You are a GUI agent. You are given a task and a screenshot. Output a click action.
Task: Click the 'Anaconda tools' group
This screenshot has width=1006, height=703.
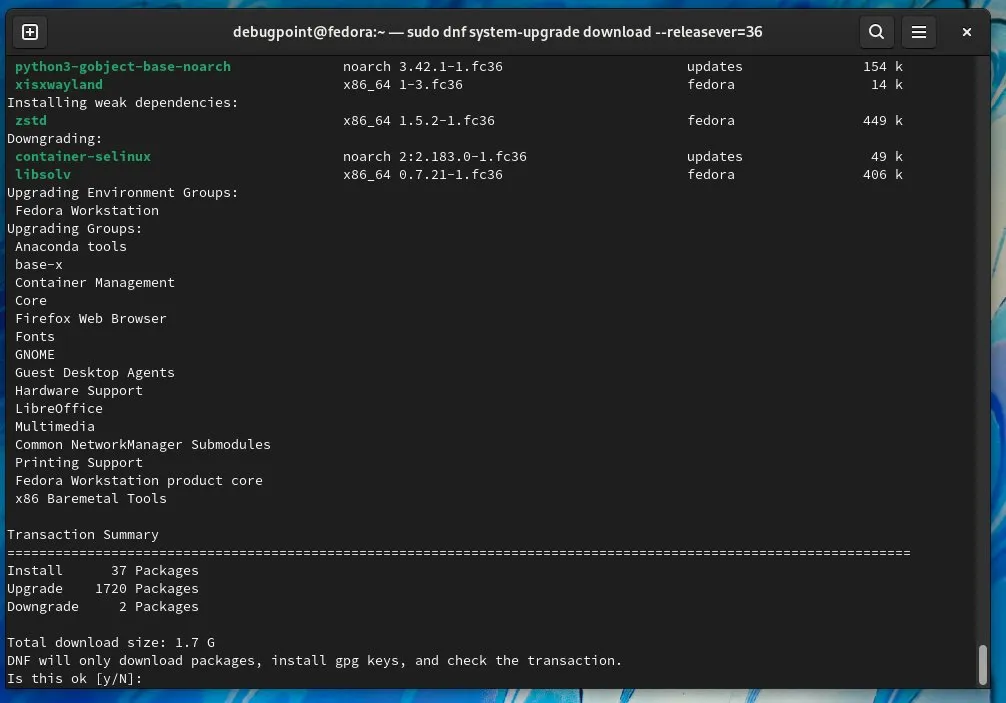(x=71, y=246)
